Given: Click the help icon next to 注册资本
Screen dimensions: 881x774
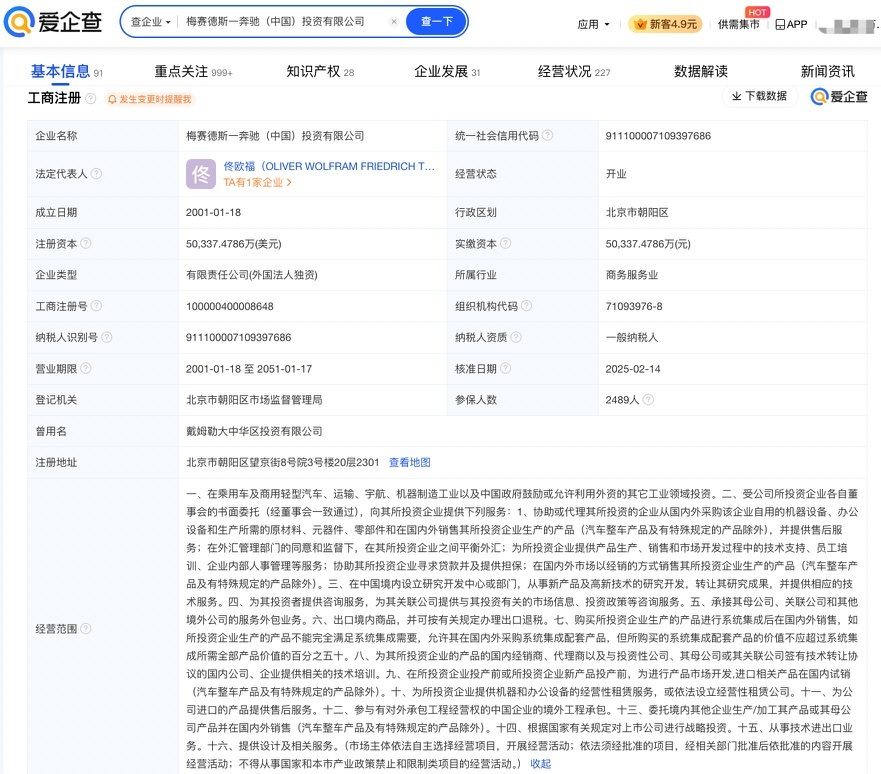Looking at the screenshot, I should 86,243.
